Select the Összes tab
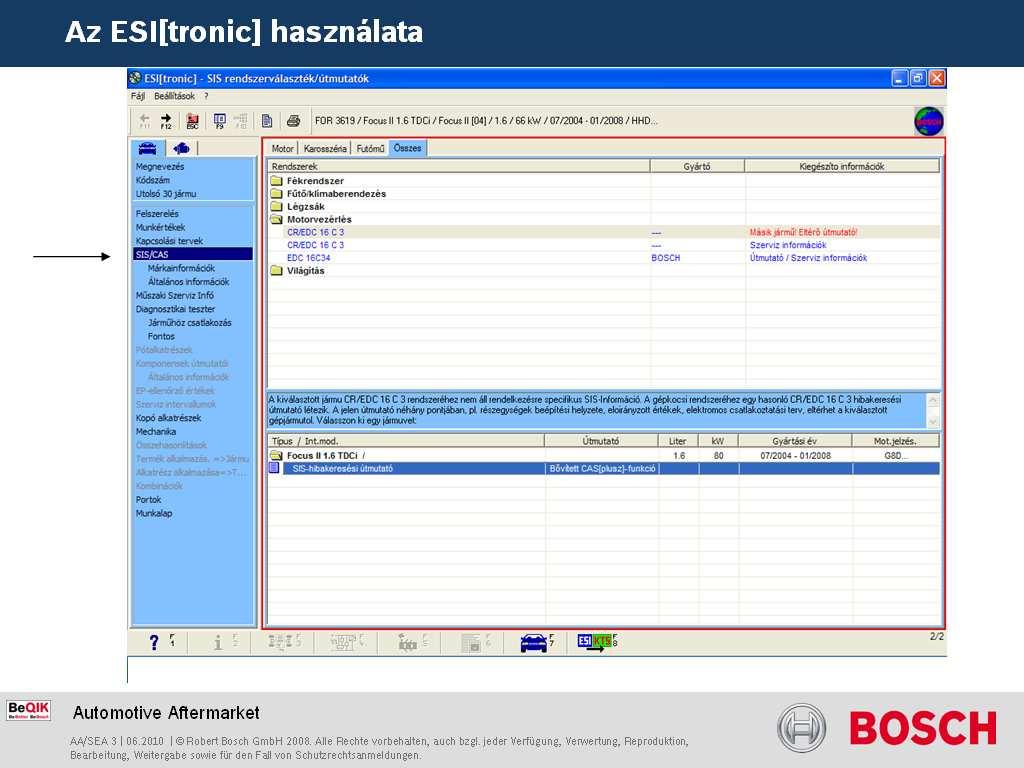This screenshot has width=1024, height=768. pyautogui.click(x=408, y=148)
